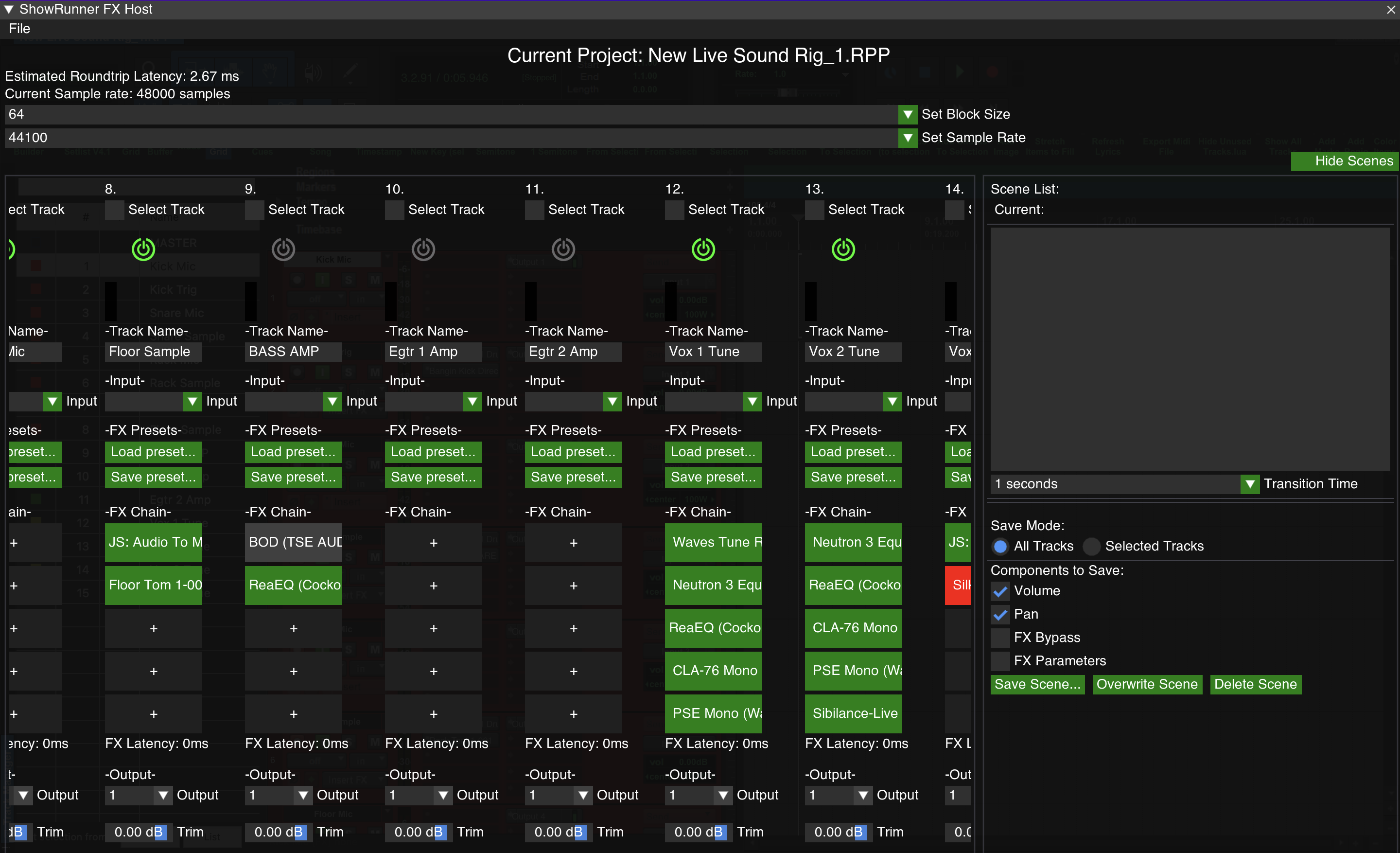Toggle Vox 2 Tune power icon
Screen dimensions: 1400x853
[x=843, y=249]
